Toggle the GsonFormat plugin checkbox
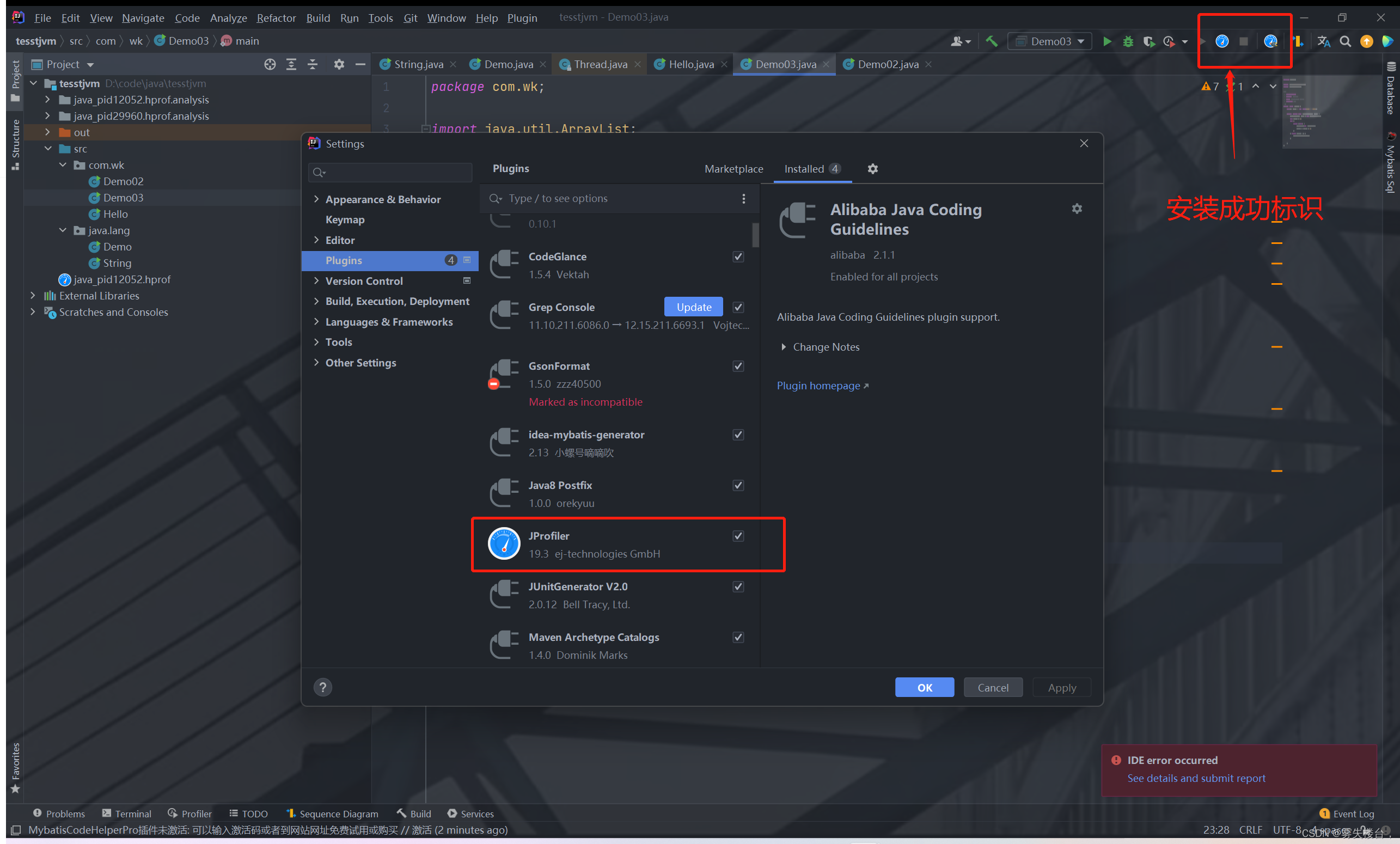 [738, 366]
